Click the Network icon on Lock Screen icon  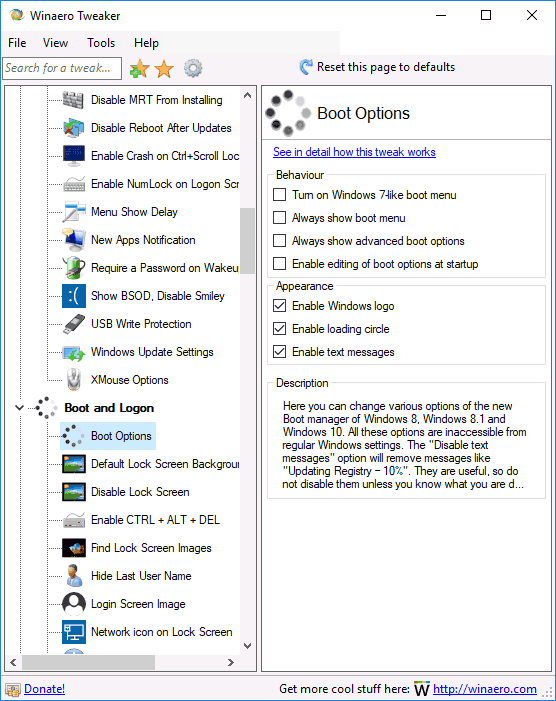[x=73, y=632]
